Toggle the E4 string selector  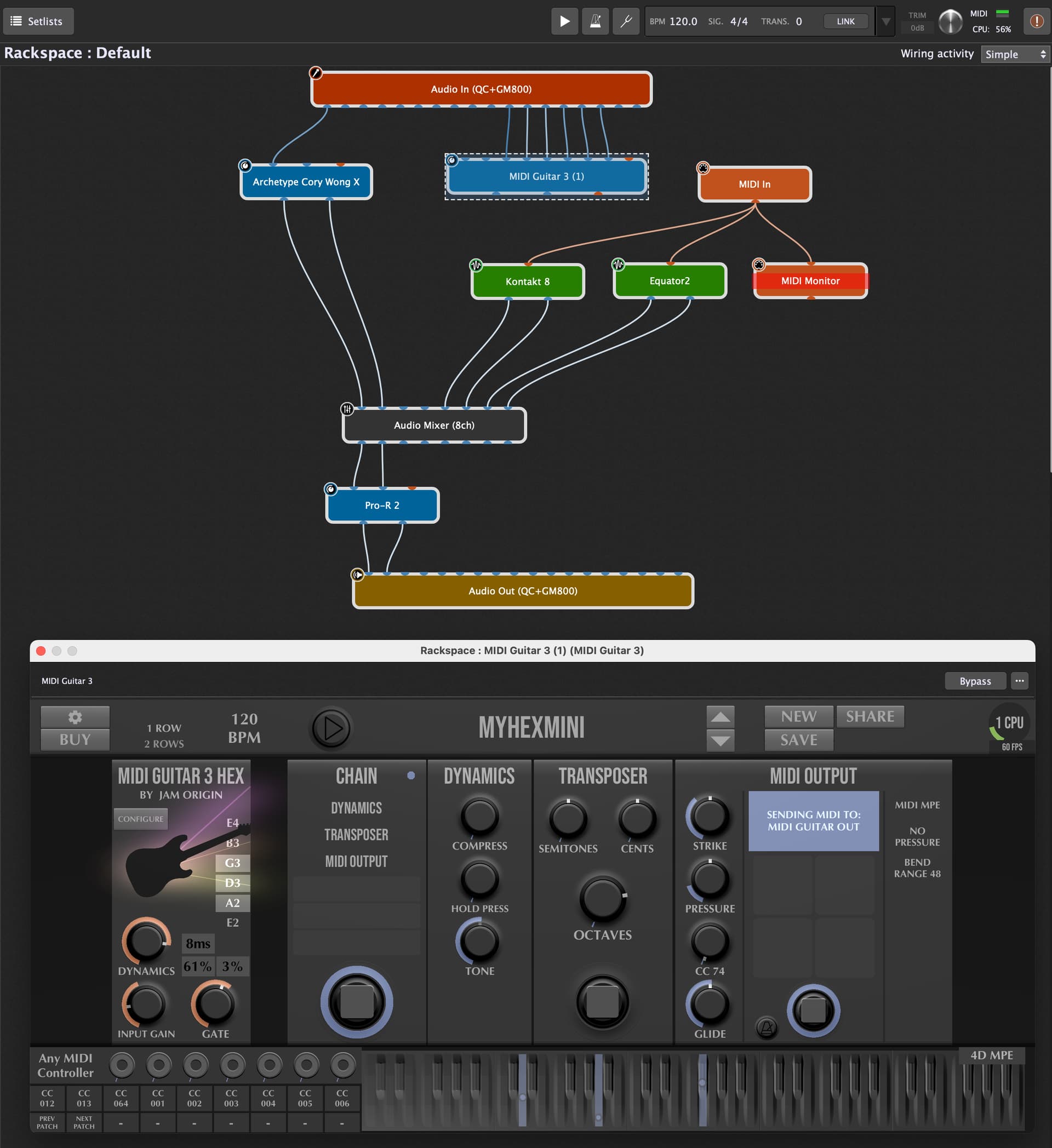click(232, 823)
